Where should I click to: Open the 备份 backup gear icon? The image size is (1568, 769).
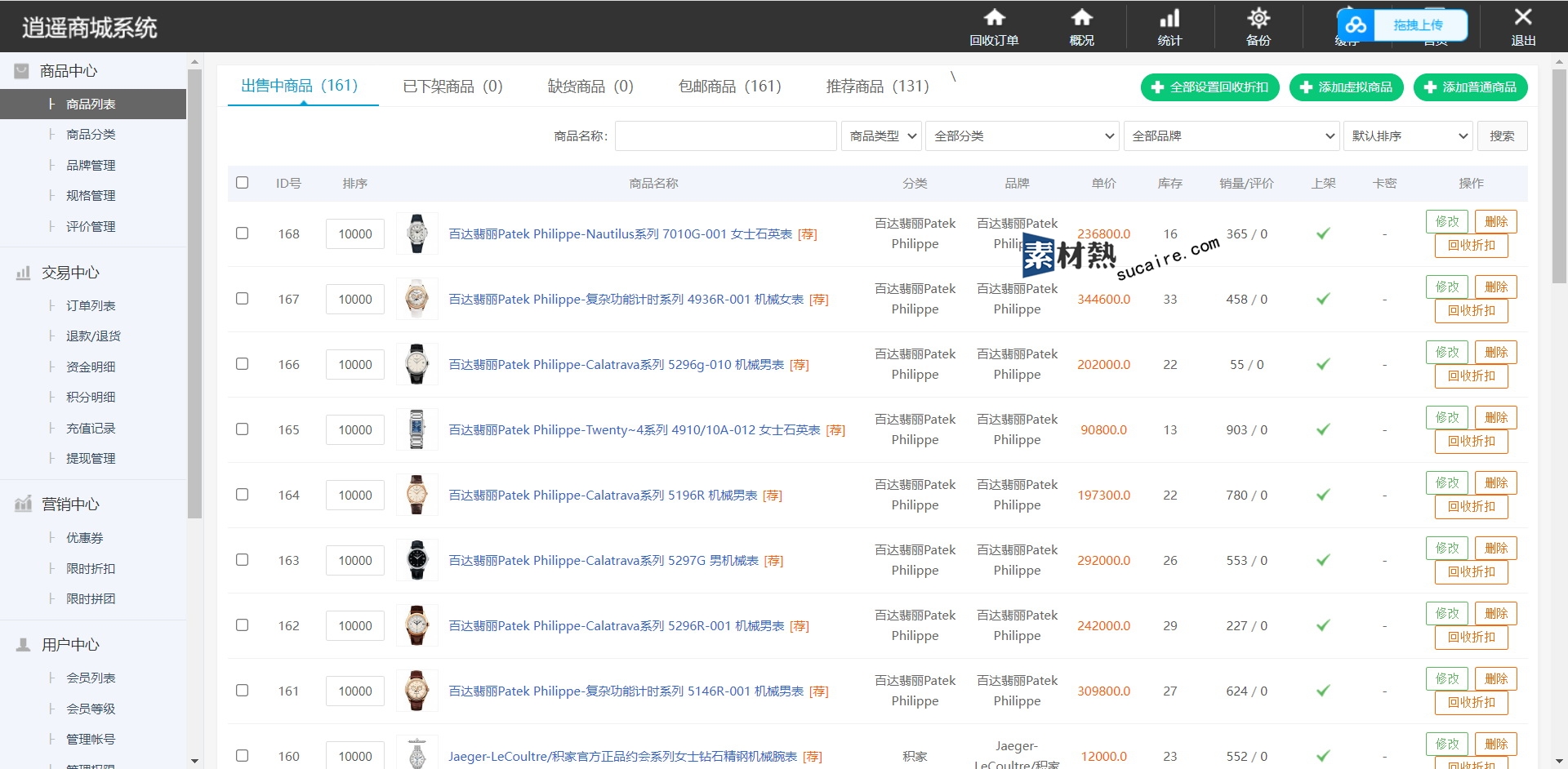click(x=1258, y=17)
